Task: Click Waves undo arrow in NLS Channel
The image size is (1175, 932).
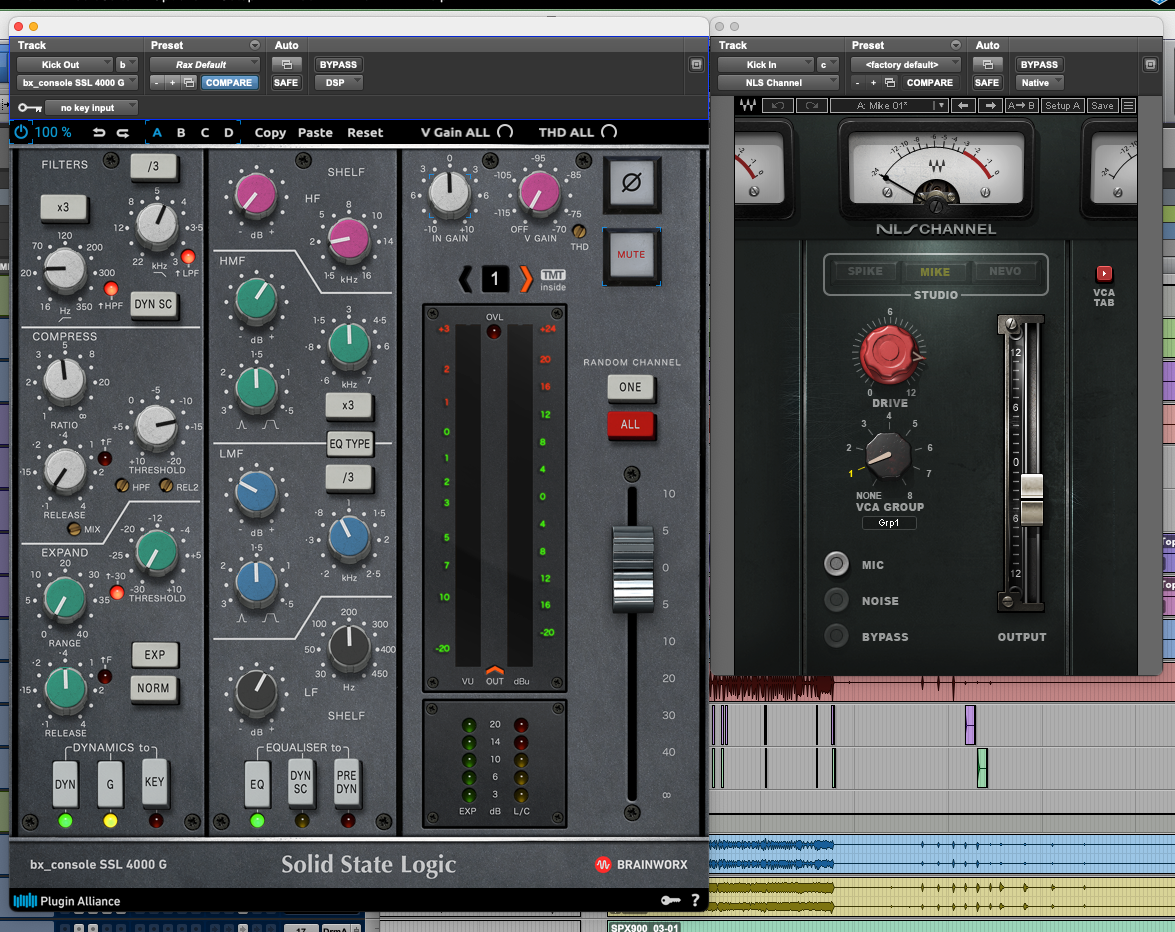Action: click(778, 106)
